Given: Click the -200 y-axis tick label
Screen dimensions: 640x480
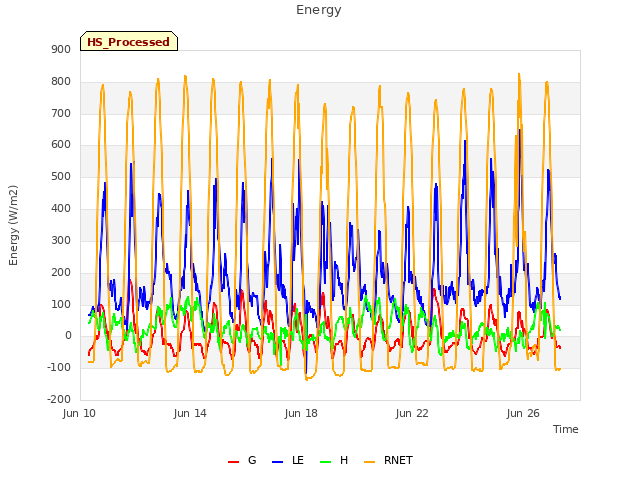Looking at the screenshot, I should [x=59, y=399].
